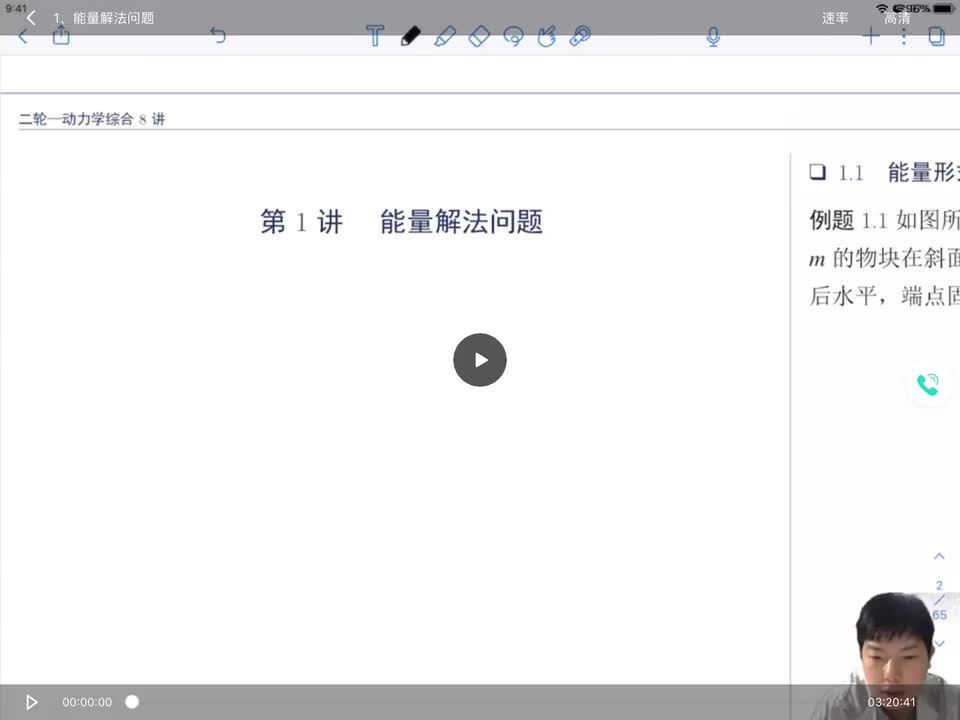Tap the microphone recording icon

click(713, 37)
